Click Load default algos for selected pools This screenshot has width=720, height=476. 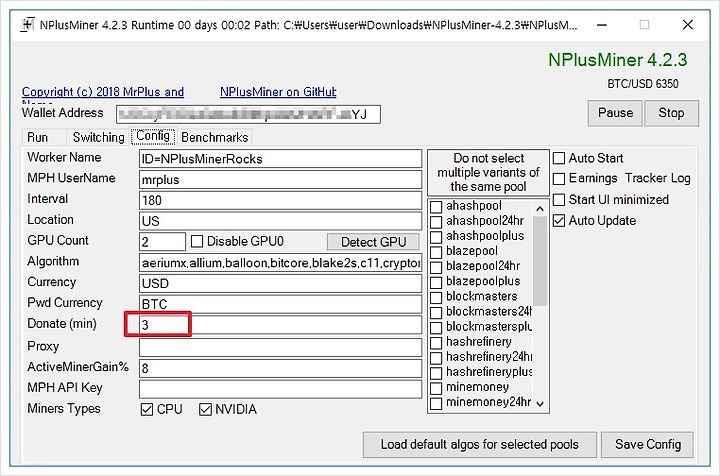pos(479,444)
